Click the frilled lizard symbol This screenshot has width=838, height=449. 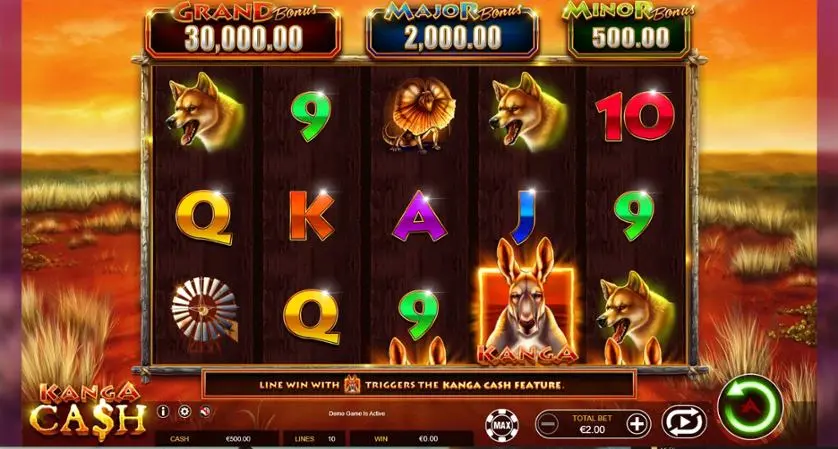click(x=419, y=113)
